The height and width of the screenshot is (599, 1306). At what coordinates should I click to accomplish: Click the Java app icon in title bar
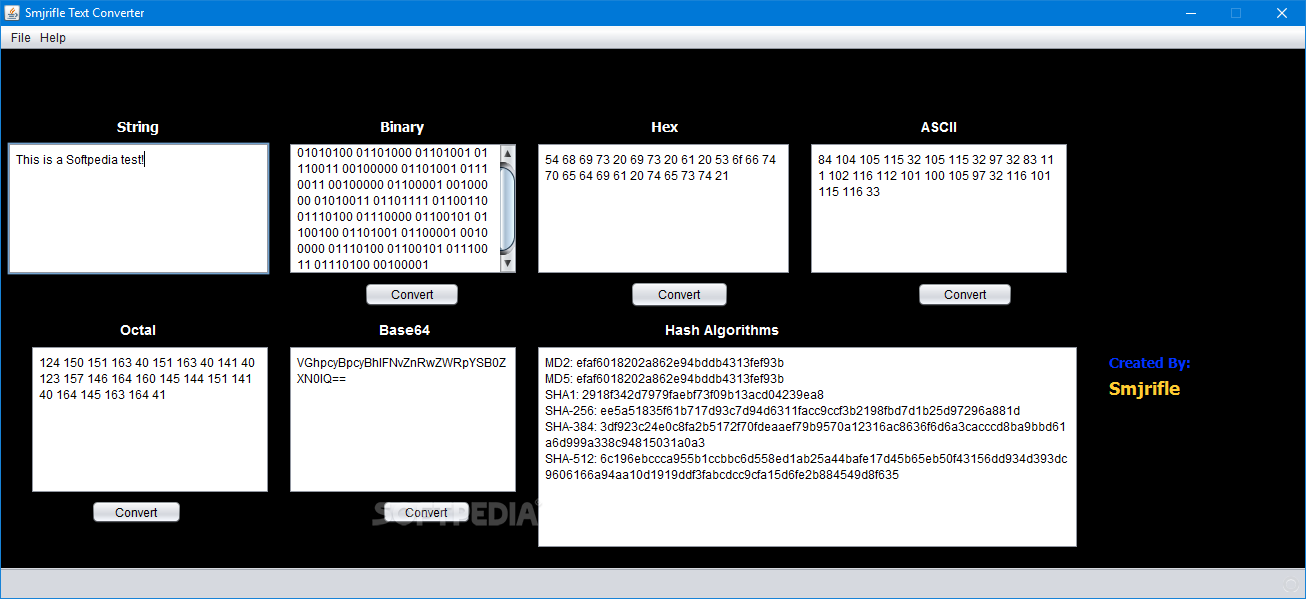pyautogui.click(x=11, y=13)
